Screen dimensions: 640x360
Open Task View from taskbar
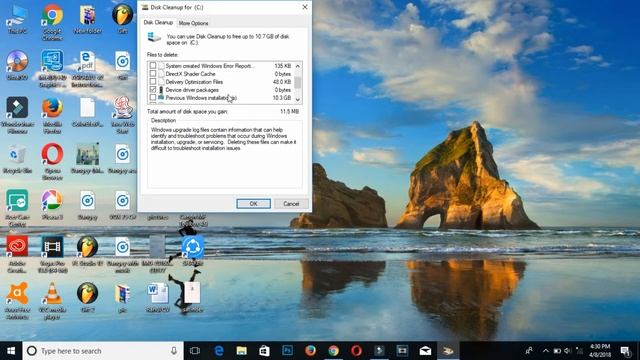(195, 351)
